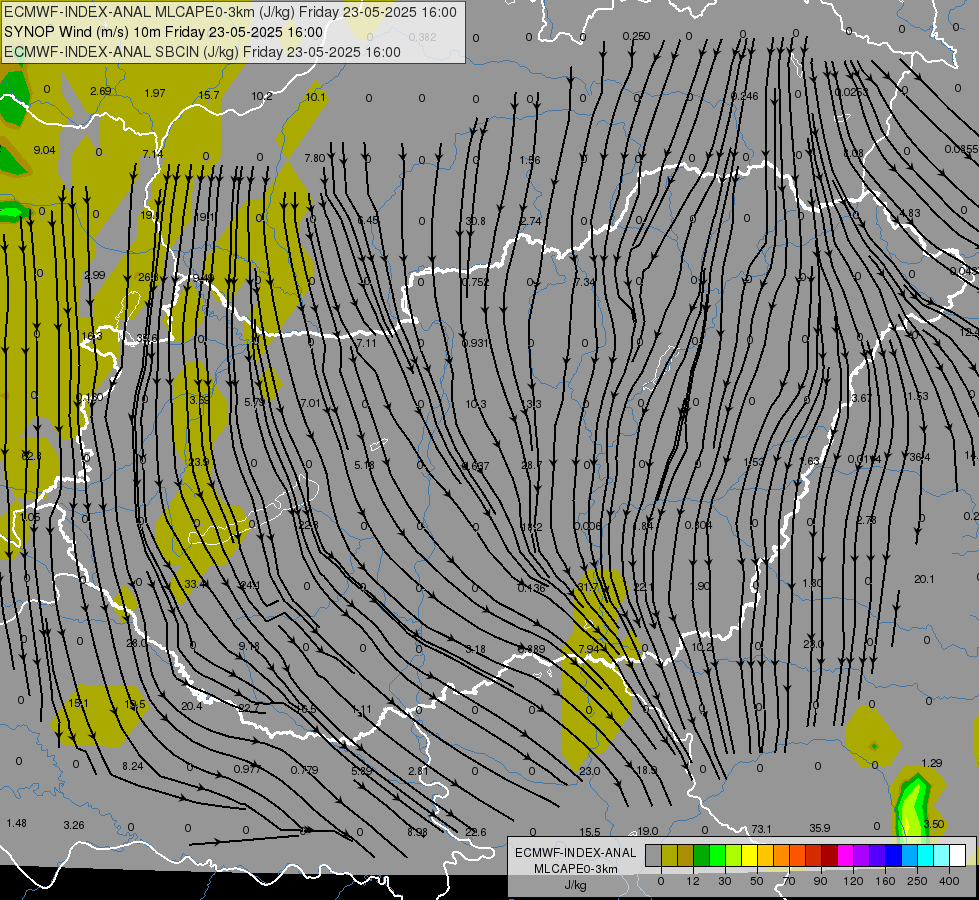The height and width of the screenshot is (900, 979).
Task: Click the map value '0.752'
Action: tap(476, 282)
